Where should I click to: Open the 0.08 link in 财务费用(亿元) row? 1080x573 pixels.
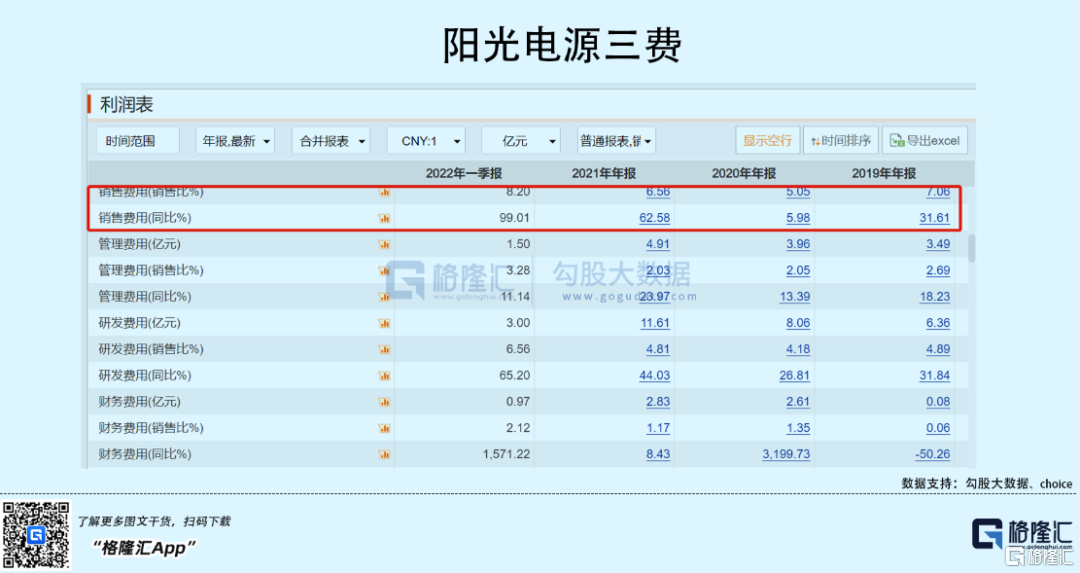pyautogui.click(x=938, y=402)
